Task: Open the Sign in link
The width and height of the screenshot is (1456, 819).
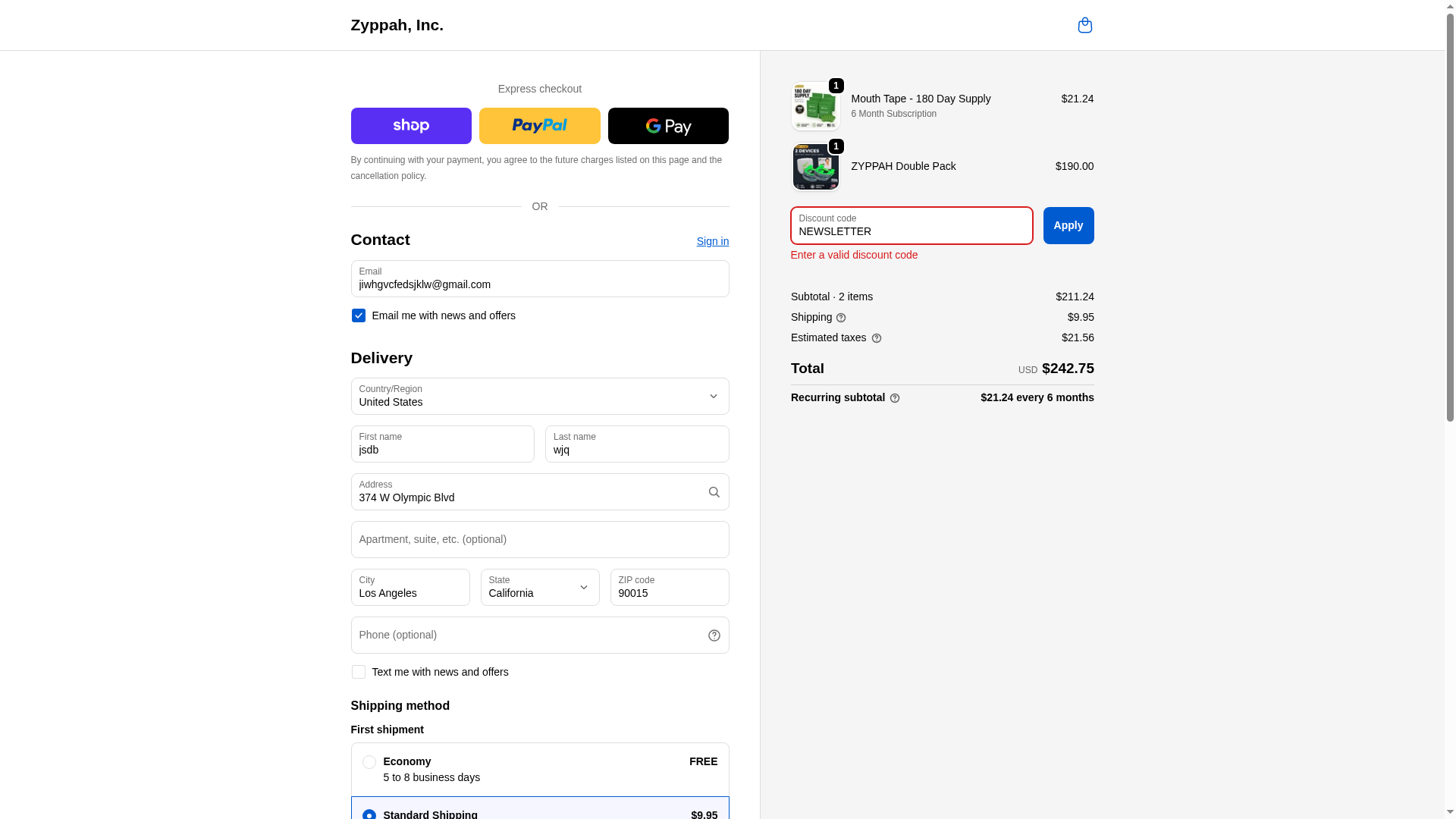Action: (x=713, y=241)
